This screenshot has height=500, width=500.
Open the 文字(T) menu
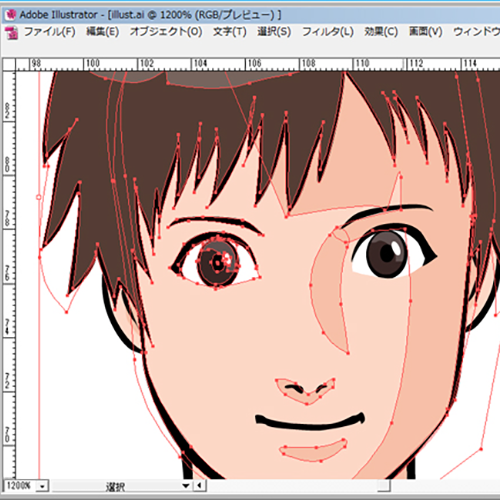230,32
